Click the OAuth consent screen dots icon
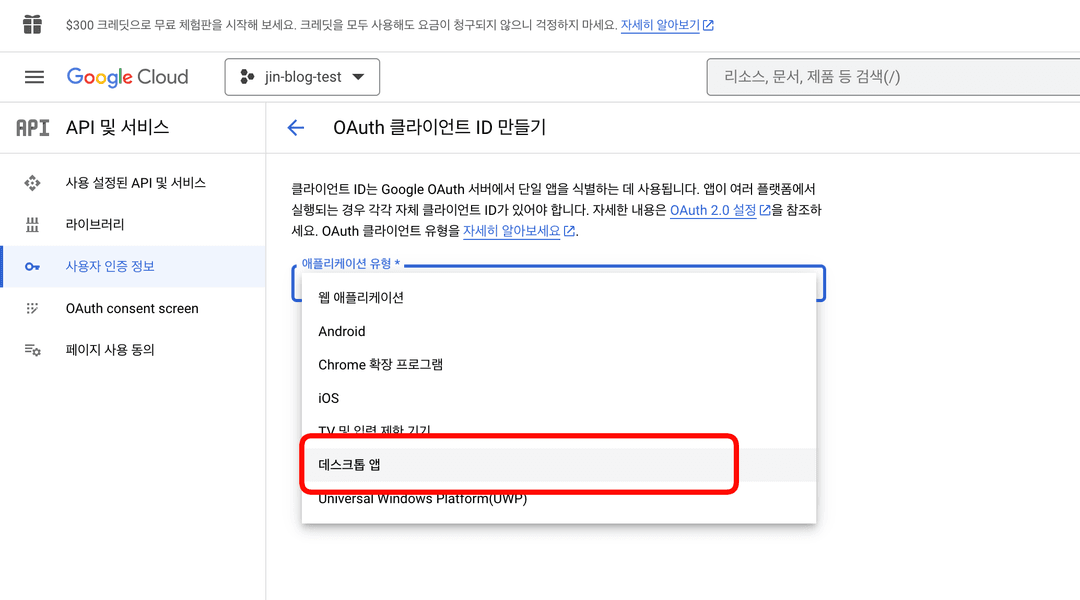This screenshot has height=600, width=1080. [x=32, y=309]
